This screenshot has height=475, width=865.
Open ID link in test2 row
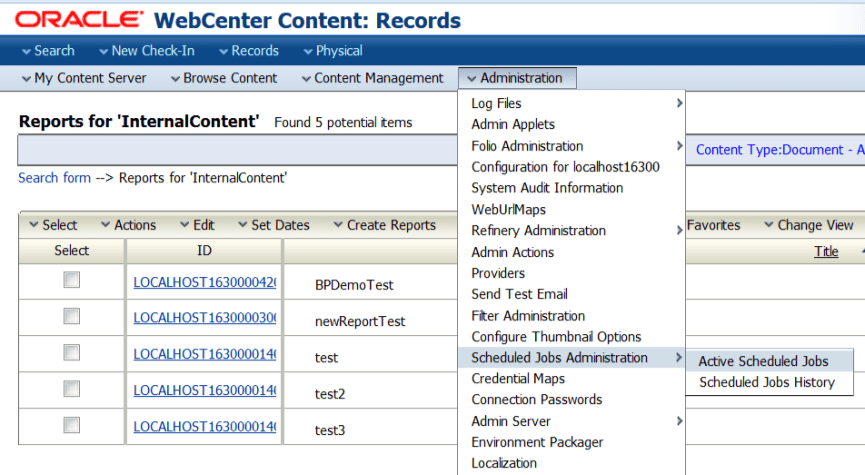205,391
